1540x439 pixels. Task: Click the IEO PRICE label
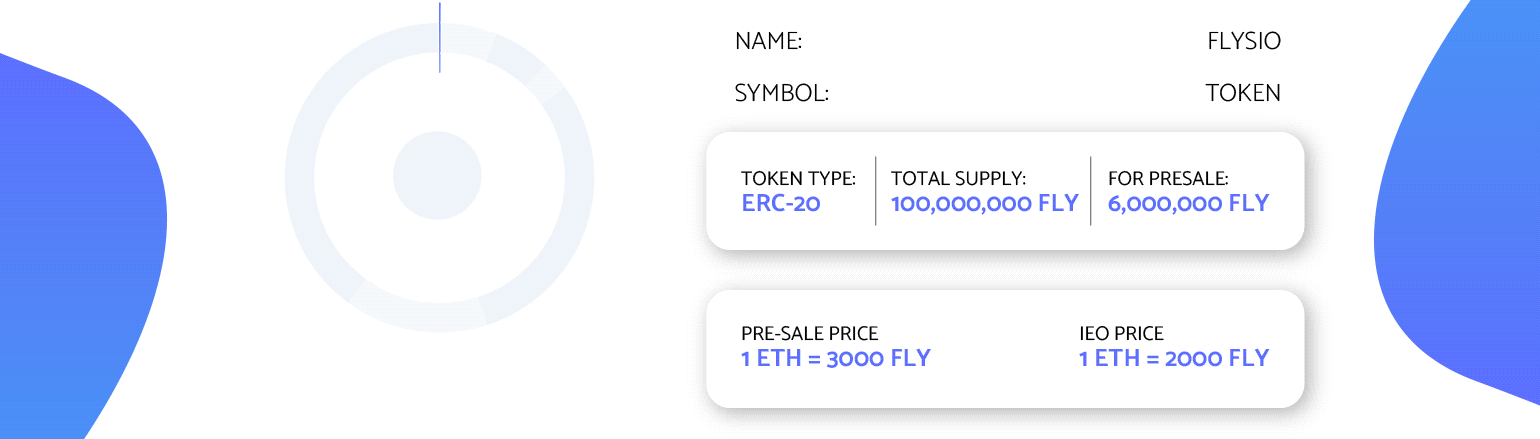1121,334
